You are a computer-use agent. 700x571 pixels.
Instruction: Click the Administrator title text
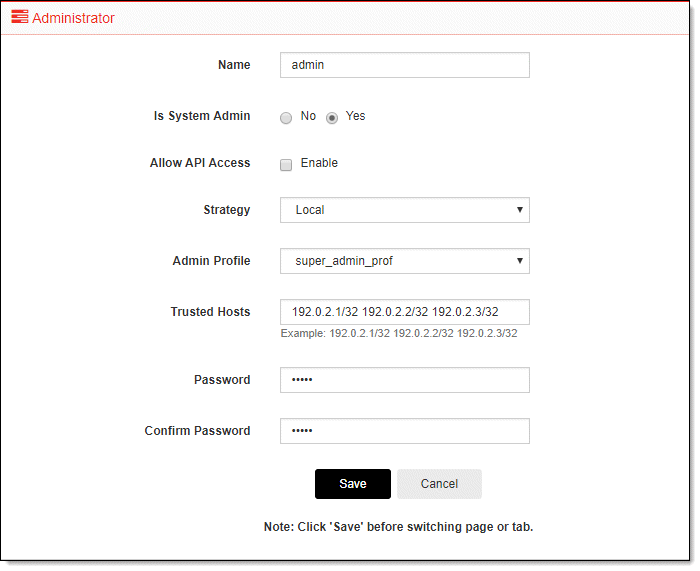[73, 18]
